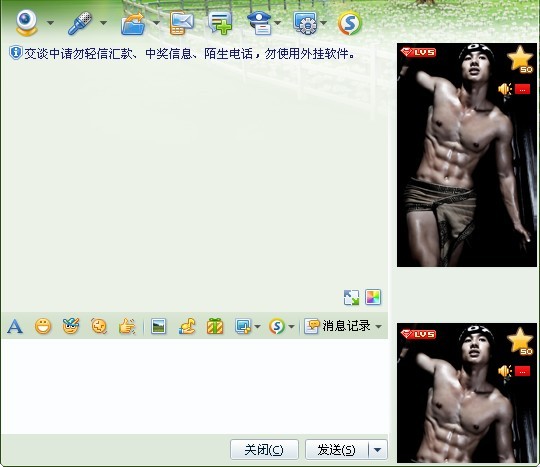
Task: Open the send file folder icon
Action: (x=133, y=23)
